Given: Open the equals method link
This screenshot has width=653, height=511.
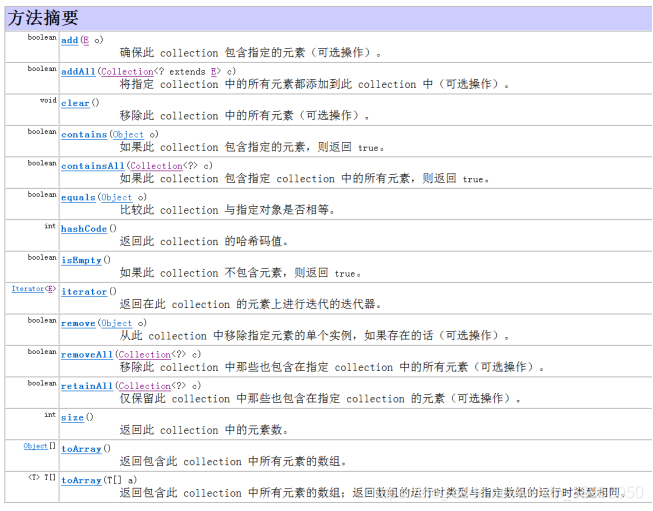Looking at the screenshot, I should coord(78,197).
